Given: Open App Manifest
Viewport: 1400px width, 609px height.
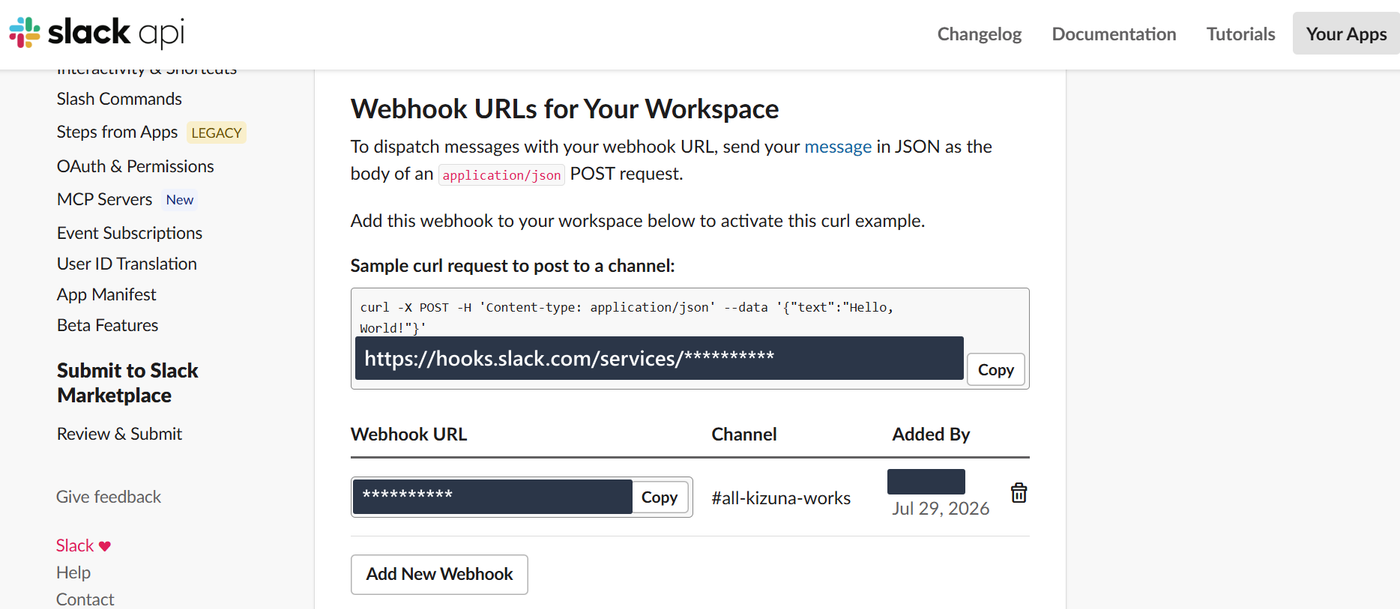Looking at the screenshot, I should [107, 295].
